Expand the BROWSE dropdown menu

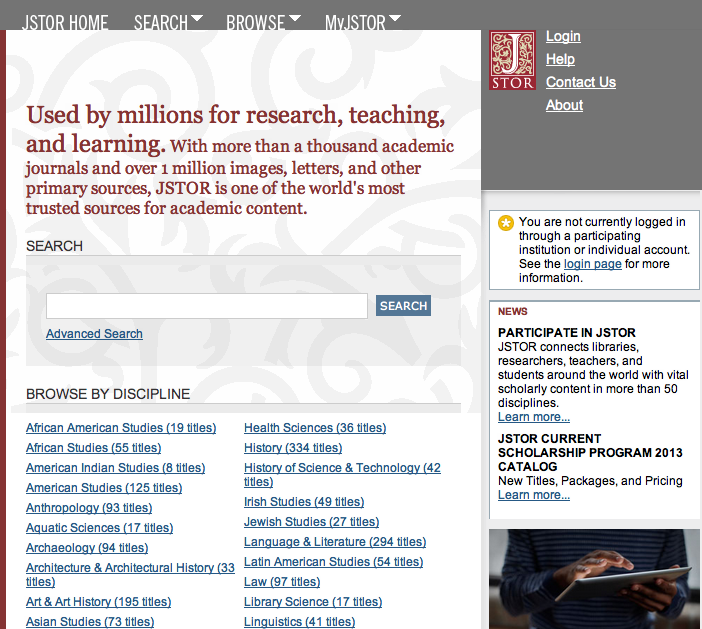coord(263,22)
